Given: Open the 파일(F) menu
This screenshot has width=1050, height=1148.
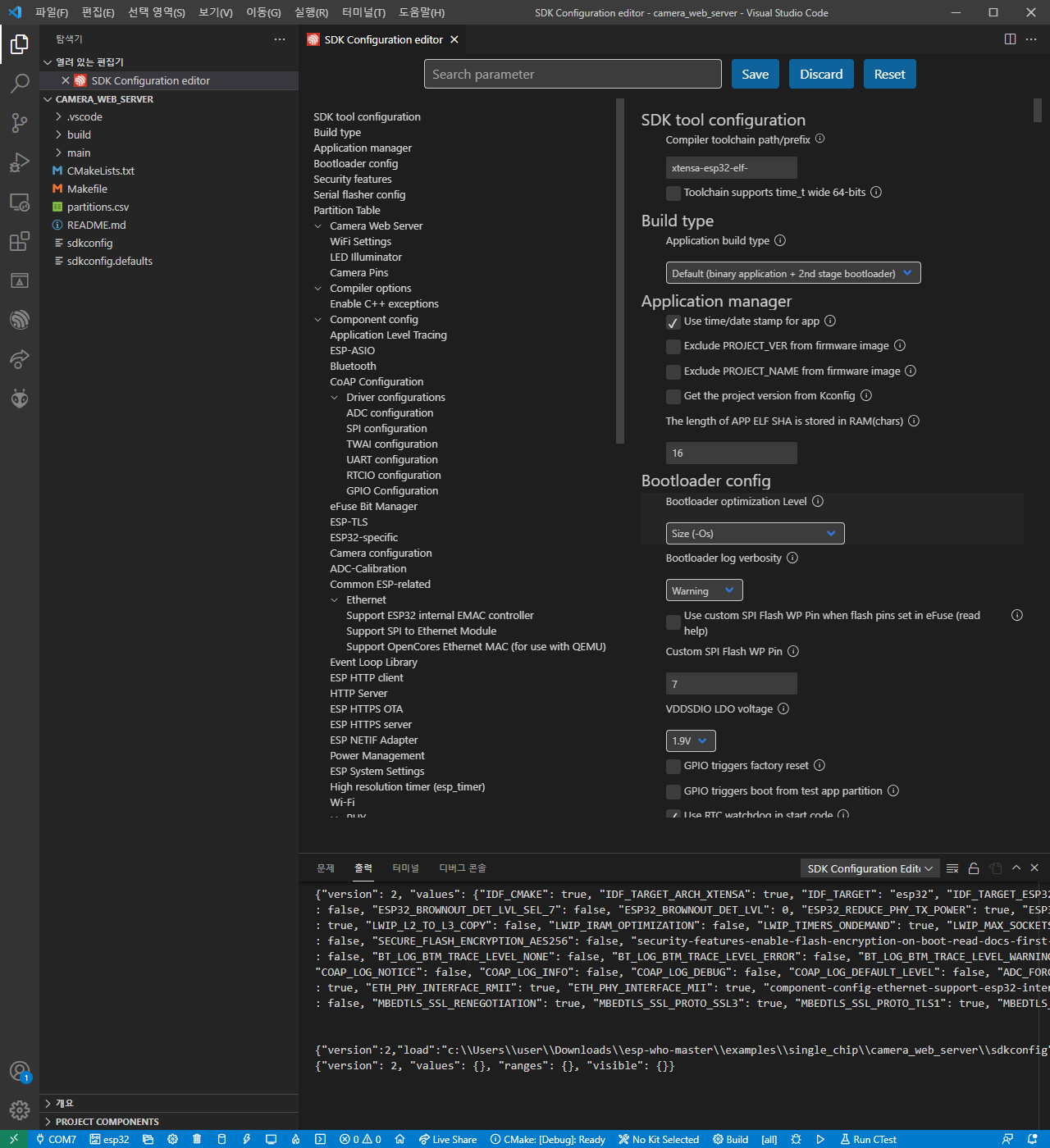Looking at the screenshot, I should pos(52,12).
